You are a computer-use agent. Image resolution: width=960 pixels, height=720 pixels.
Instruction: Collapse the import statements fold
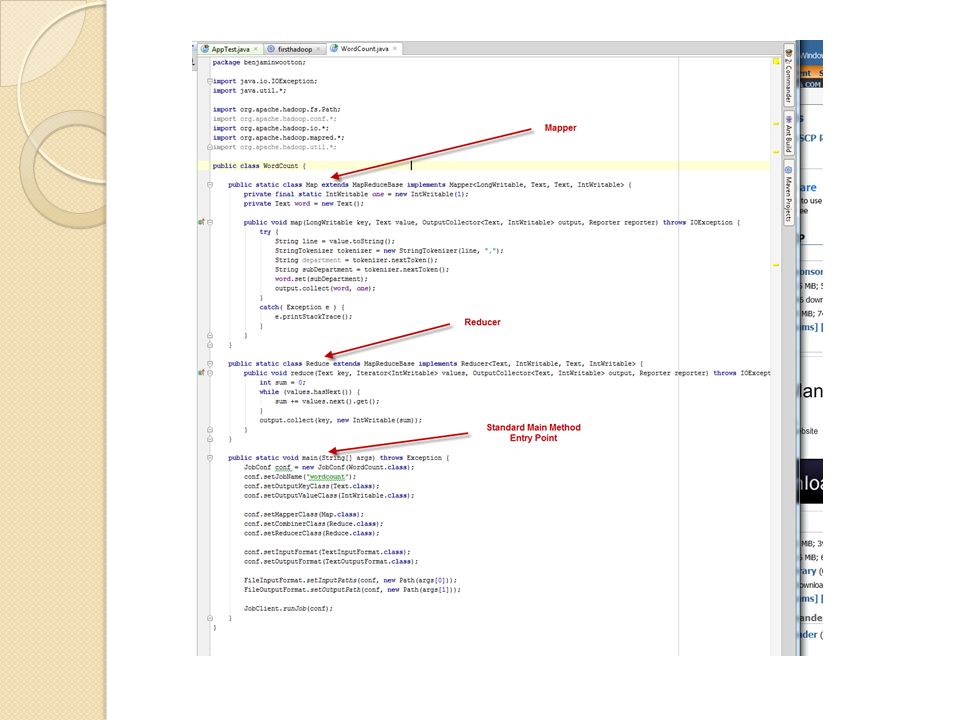(210, 81)
